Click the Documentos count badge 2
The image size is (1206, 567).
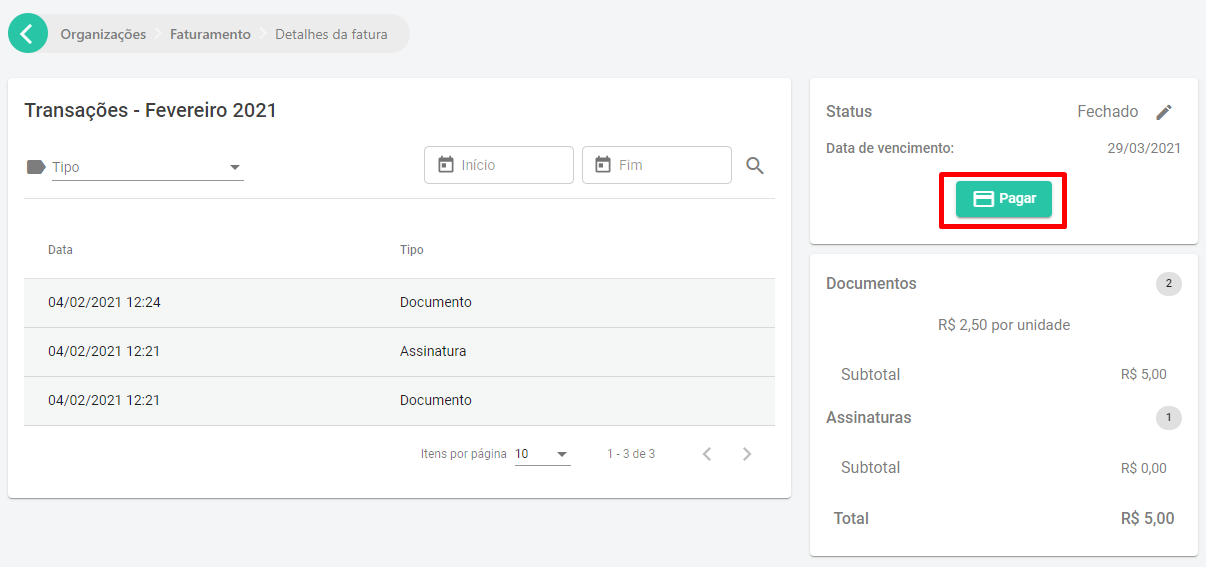click(x=1169, y=284)
